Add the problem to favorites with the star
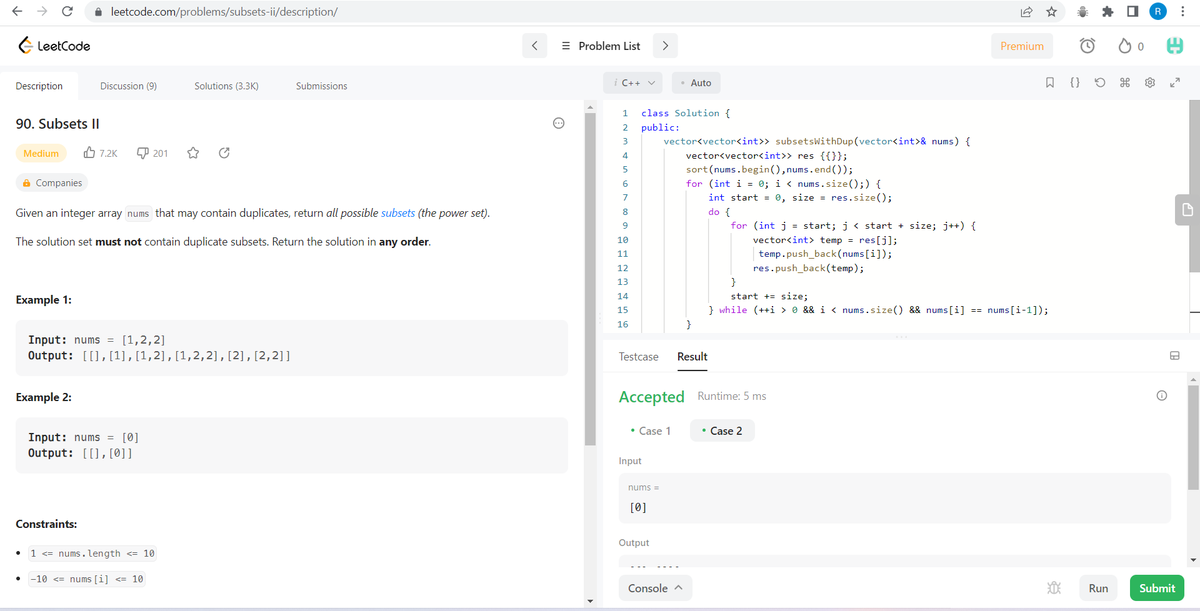Screen dimensions: 1200x611 click(x=194, y=153)
